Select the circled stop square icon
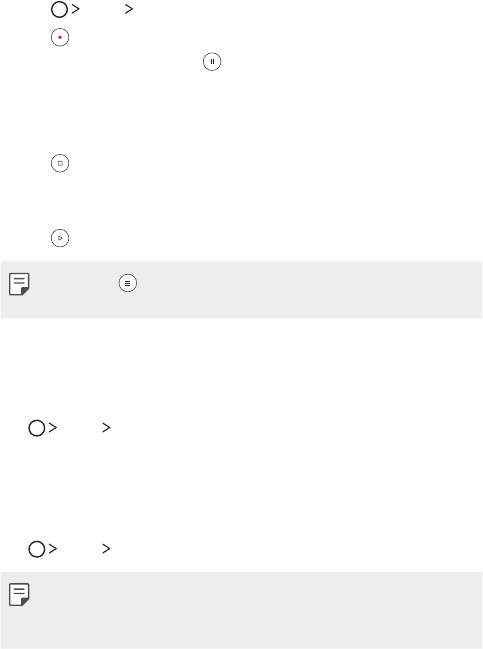 pyautogui.click(x=60, y=163)
